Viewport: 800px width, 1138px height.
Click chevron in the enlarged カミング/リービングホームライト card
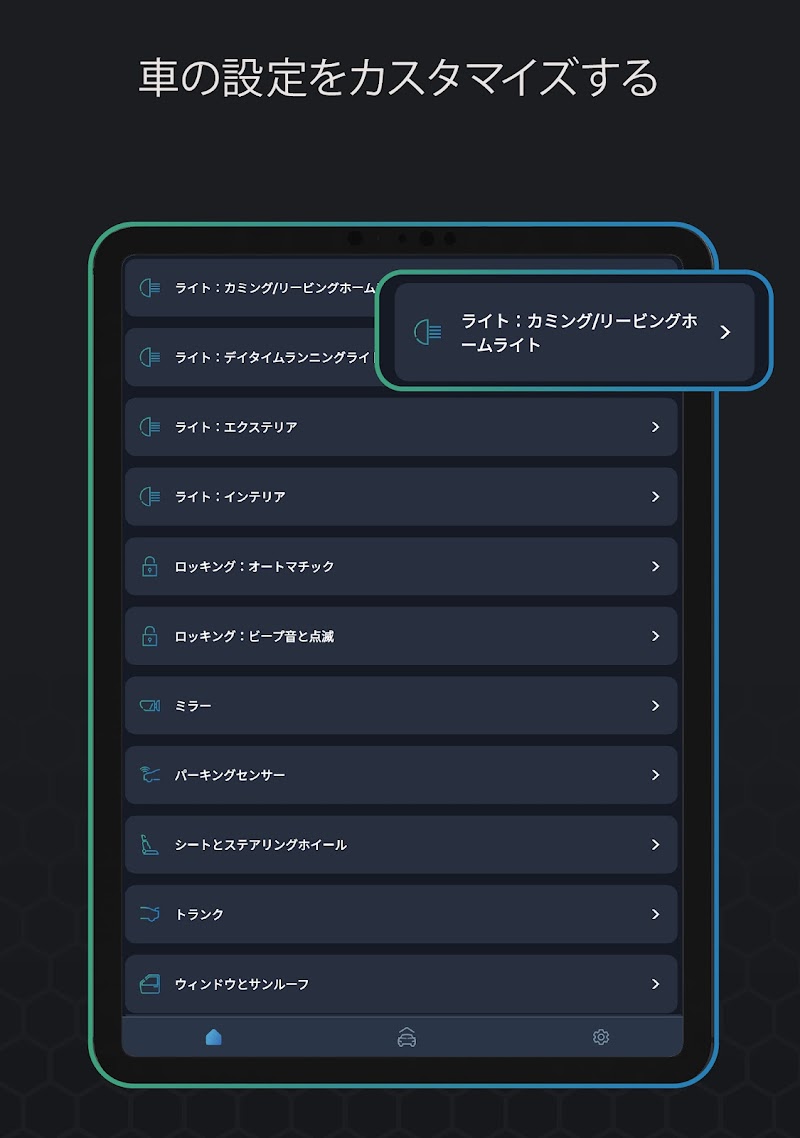(x=726, y=332)
